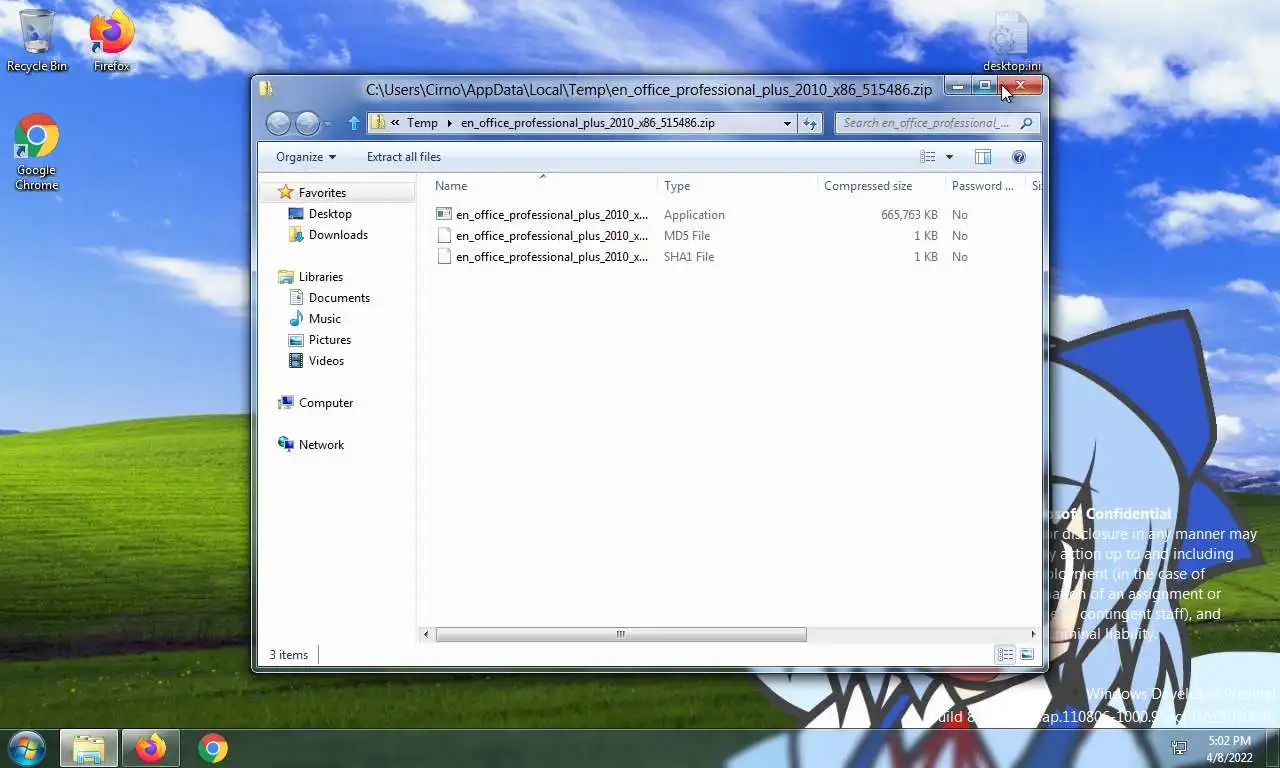
Task: Click File Explorer in the taskbar
Action: [x=89, y=748]
